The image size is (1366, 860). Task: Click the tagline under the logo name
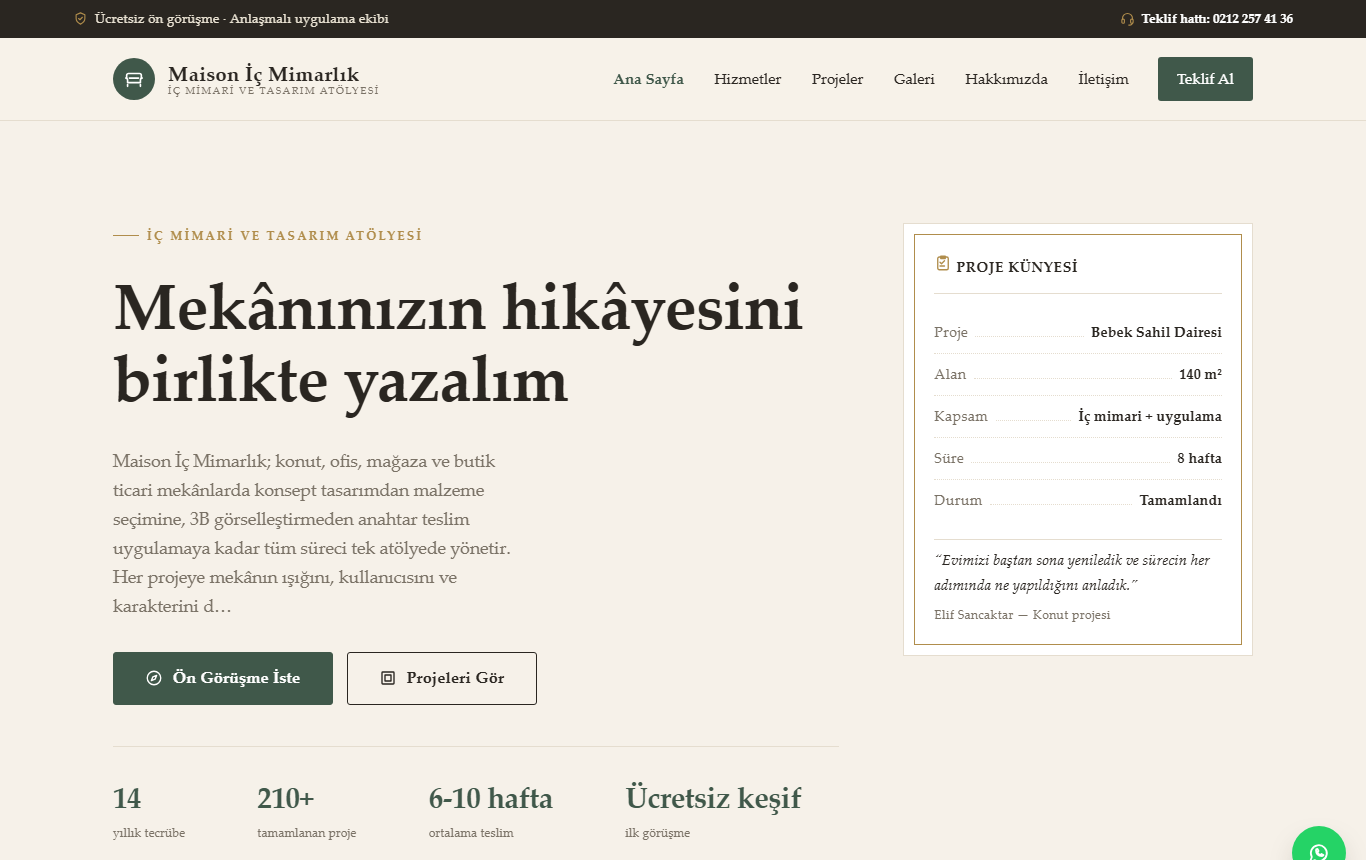tap(273, 91)
